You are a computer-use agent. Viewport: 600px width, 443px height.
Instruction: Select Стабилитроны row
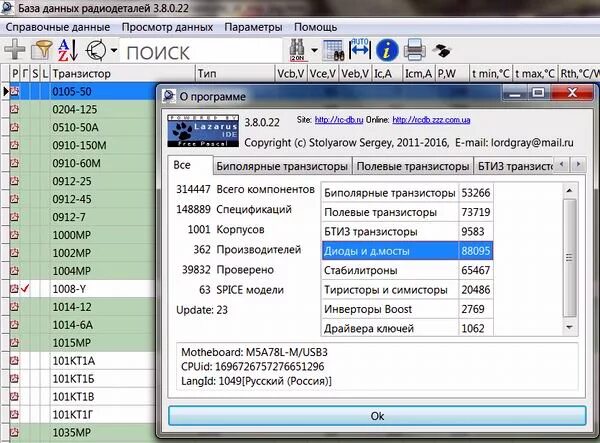(x=407, y=270)
